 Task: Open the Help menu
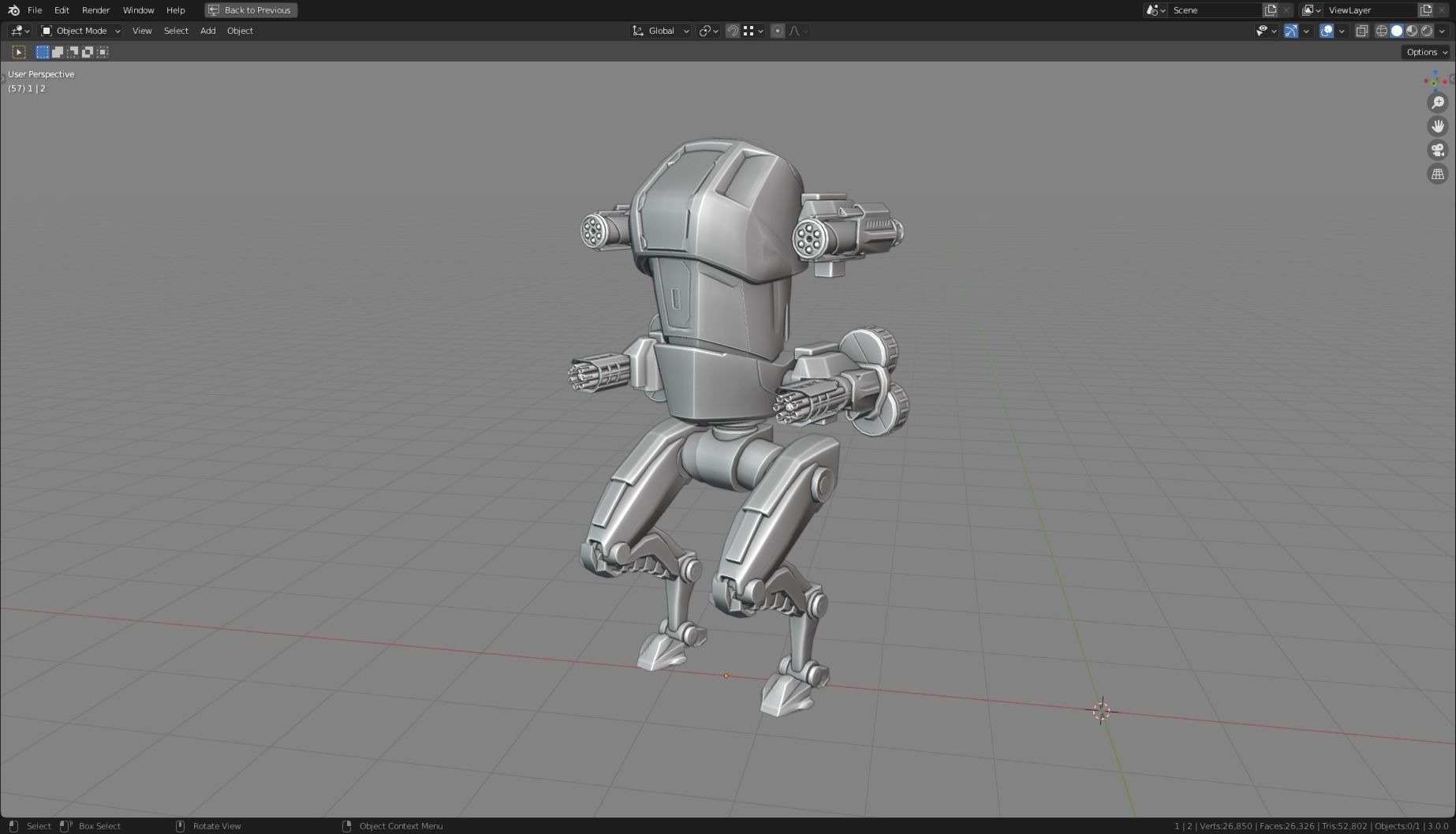coord(175,10)
